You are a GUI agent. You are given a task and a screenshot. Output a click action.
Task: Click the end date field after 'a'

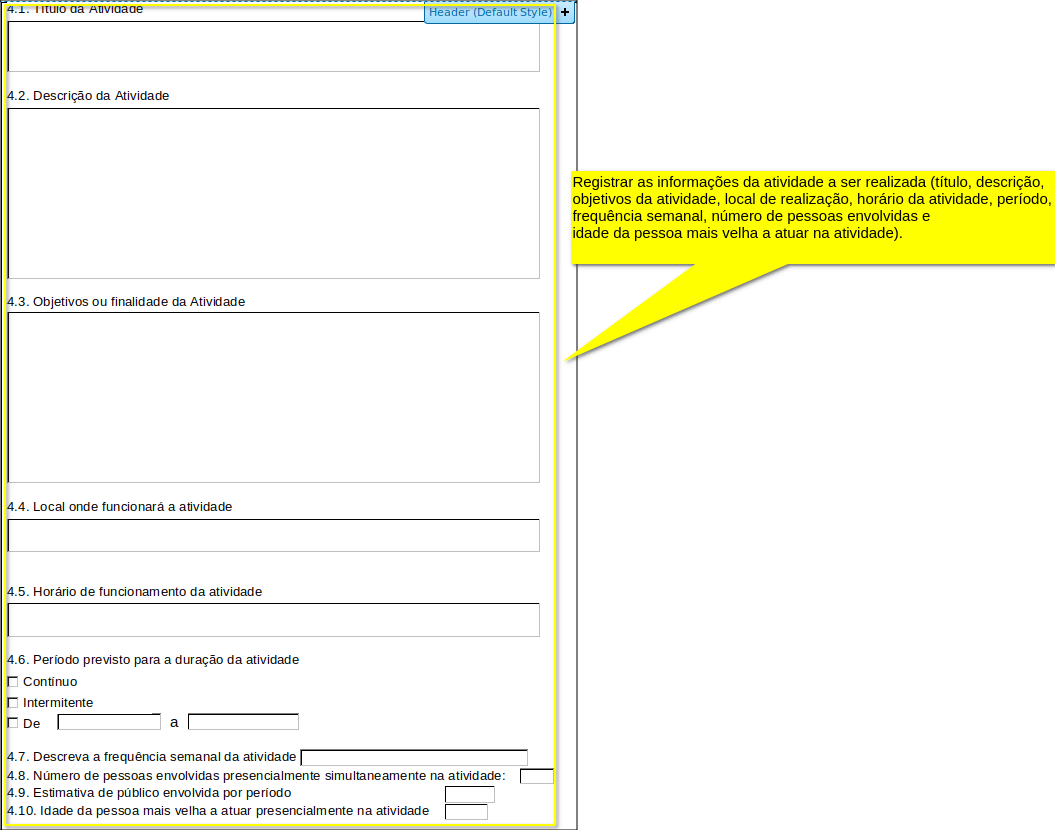[244, 722]
